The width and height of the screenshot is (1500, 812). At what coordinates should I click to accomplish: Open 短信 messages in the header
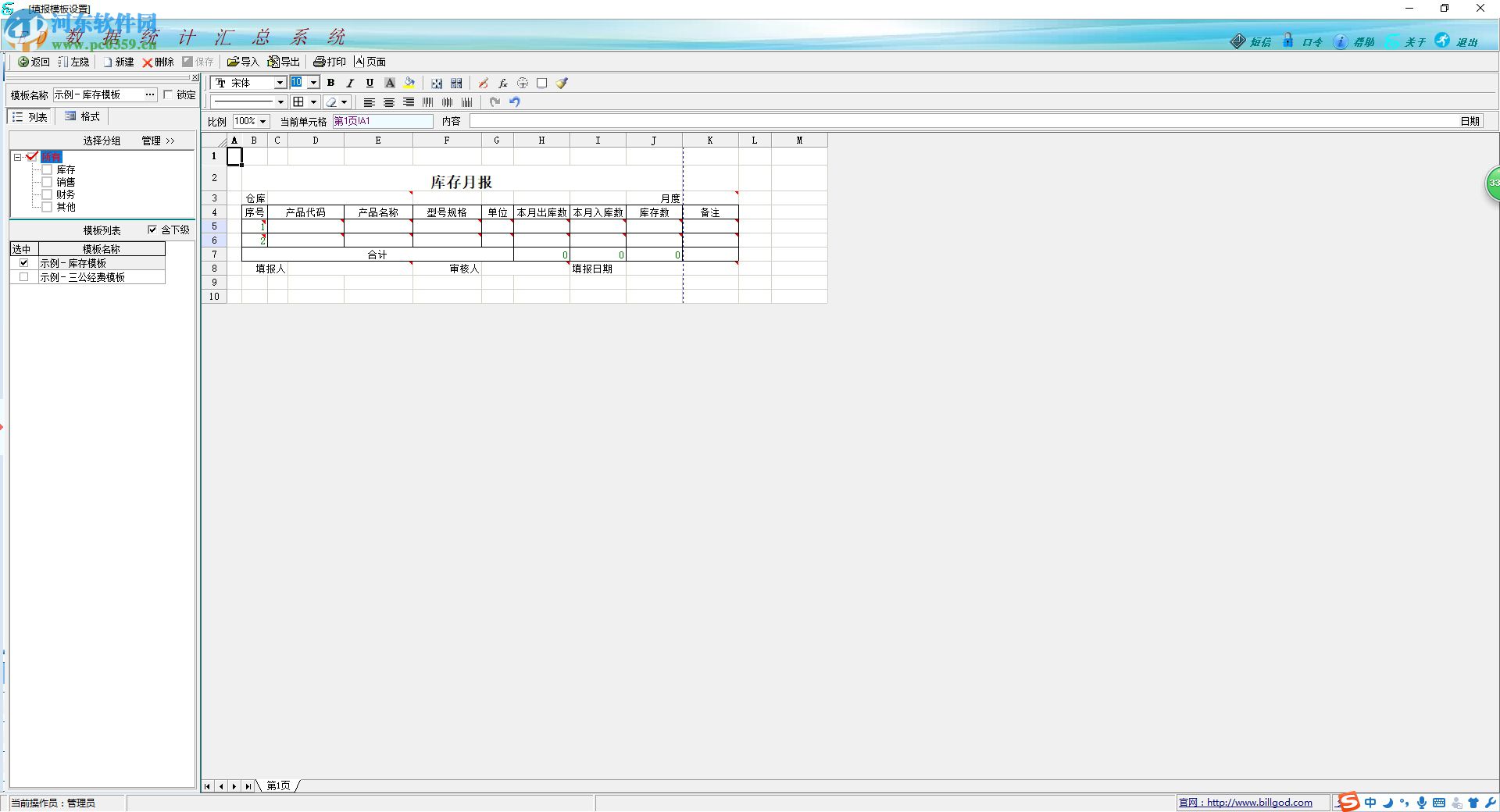click(x=1252, y=41)
